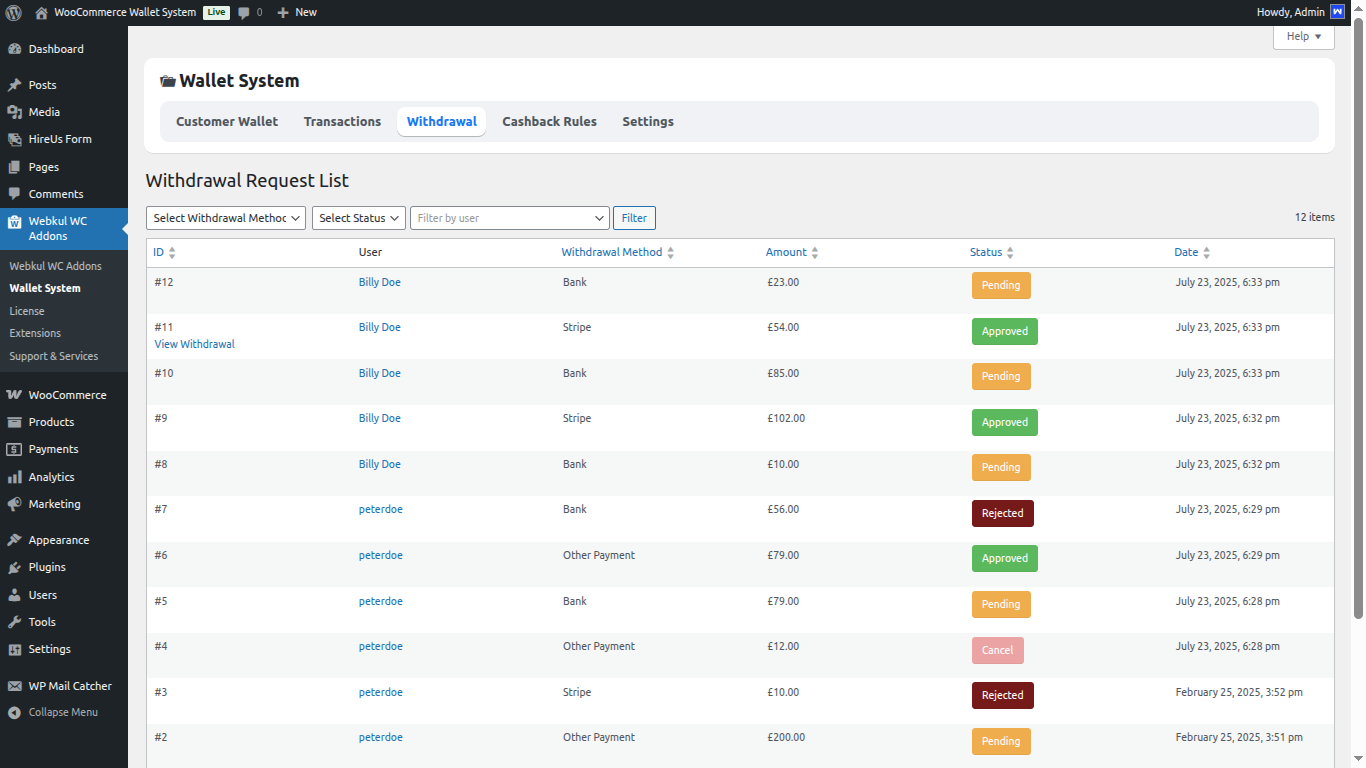Click the Plugins plug icon in sidebar
Screen dimensions: 1366x768
(14, 567)
